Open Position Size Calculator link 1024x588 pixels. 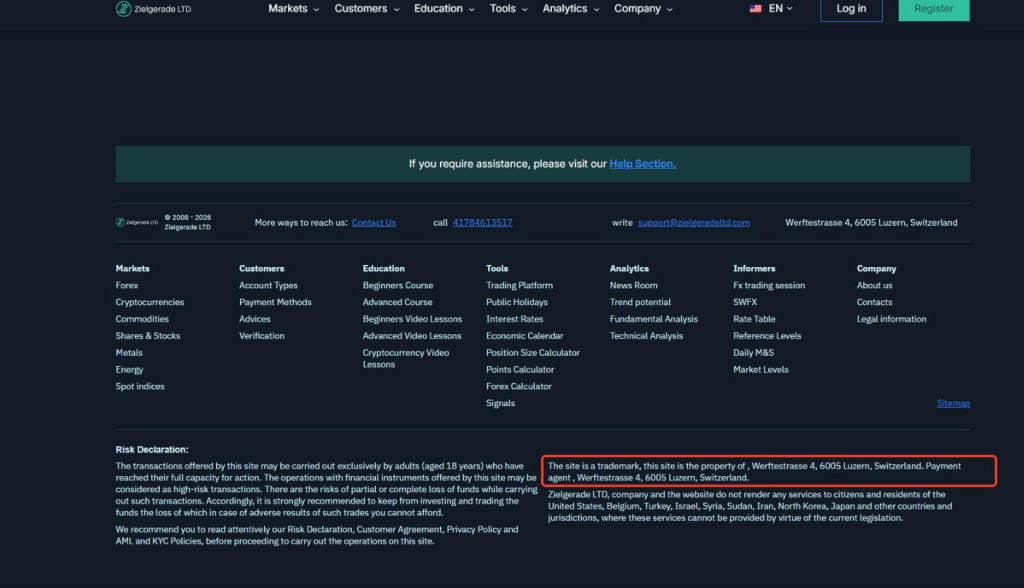tap(532, 353)
